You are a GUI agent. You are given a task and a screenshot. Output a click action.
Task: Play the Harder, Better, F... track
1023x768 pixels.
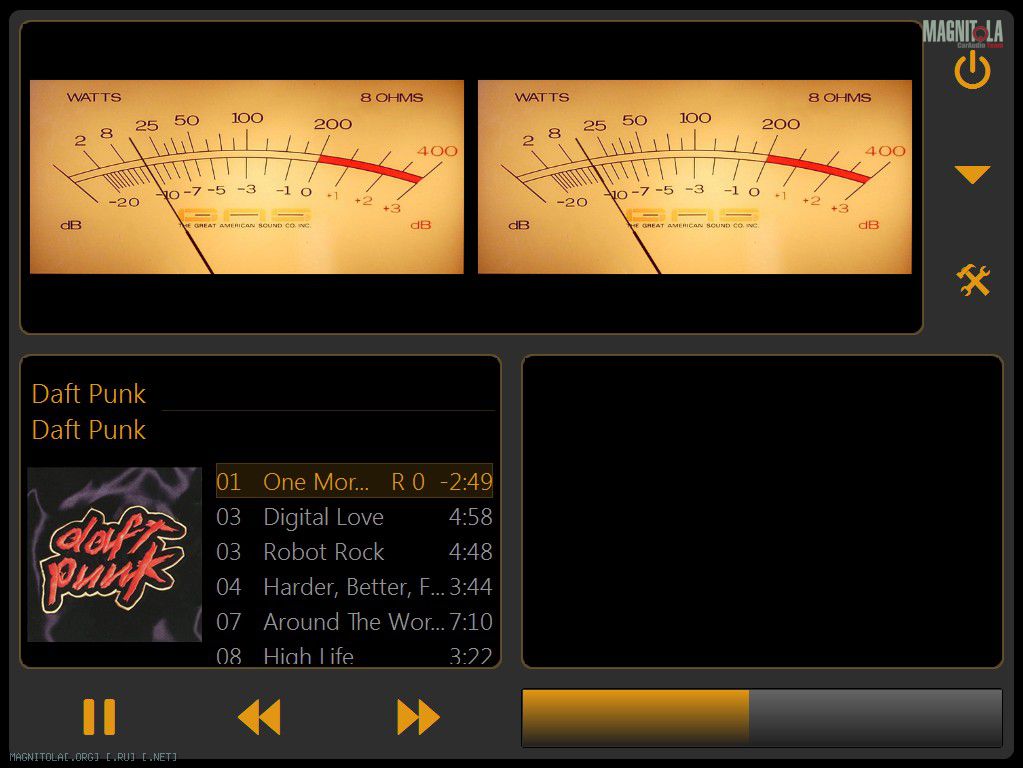click(x=354, y=587)
